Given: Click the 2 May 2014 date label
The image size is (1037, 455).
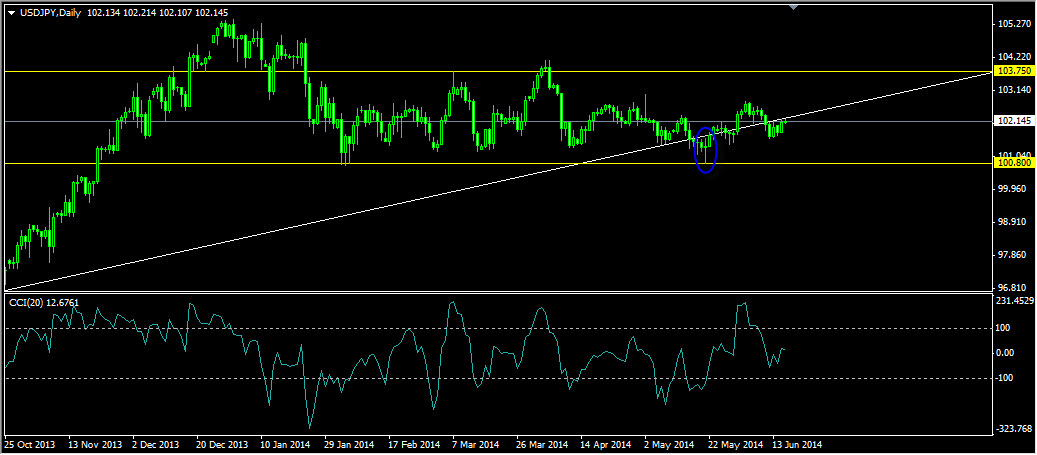Looking at the screenshot, I should 668,444.
